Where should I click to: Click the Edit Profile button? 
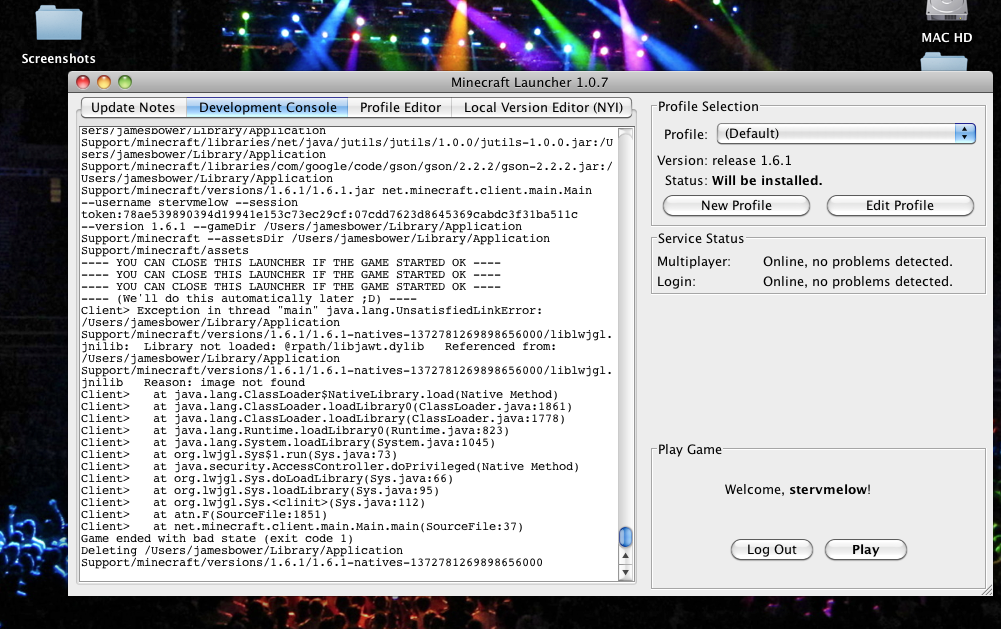coord(899,205)
